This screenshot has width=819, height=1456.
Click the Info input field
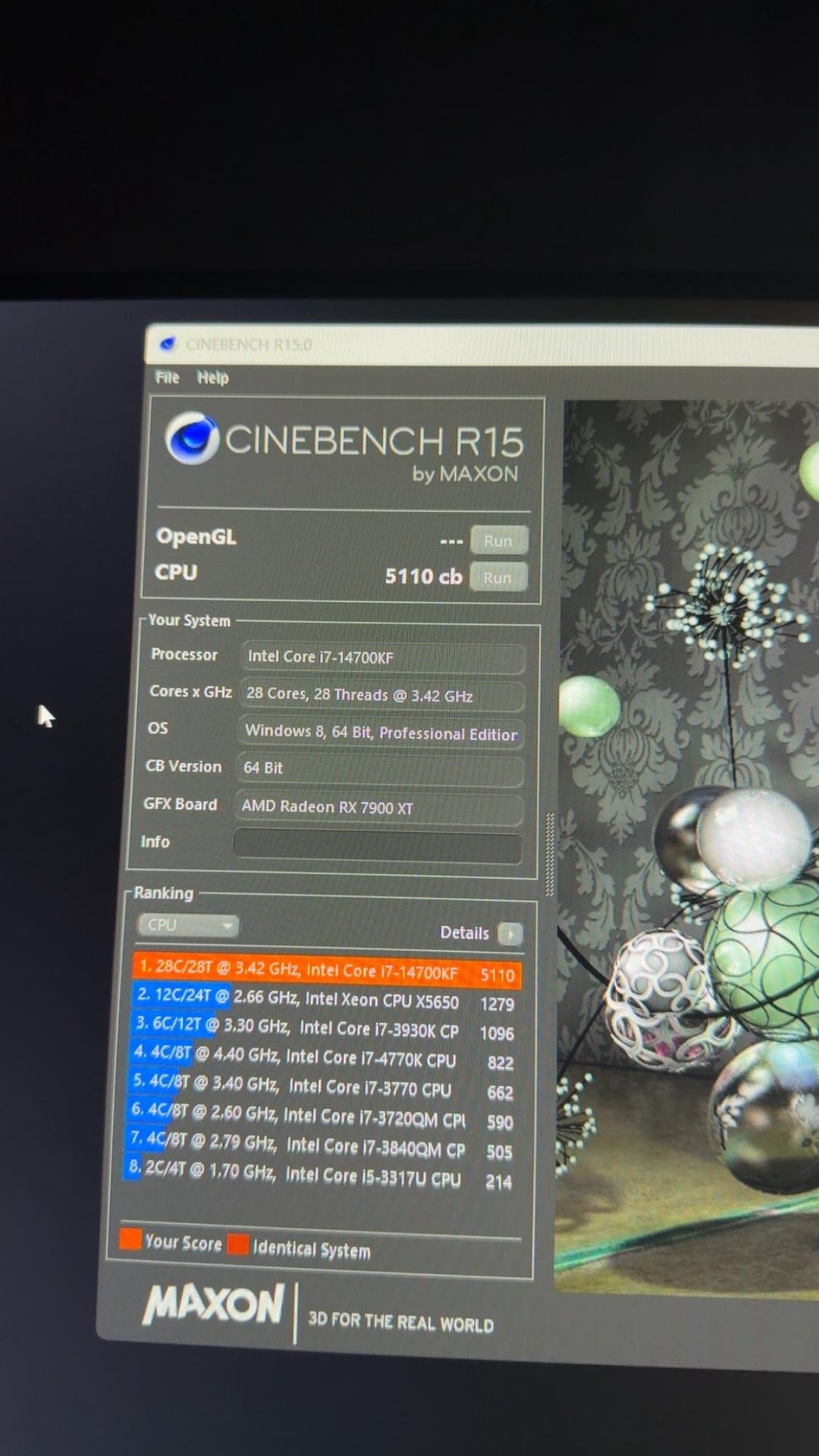tap(378, 847)
